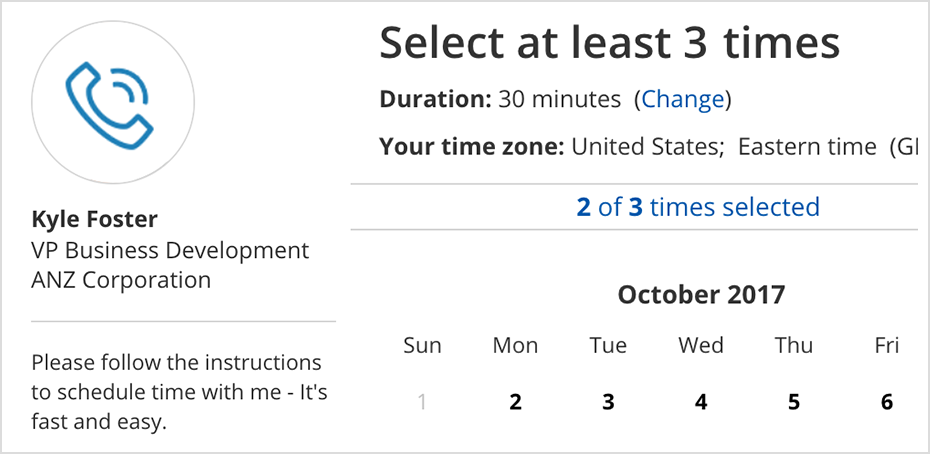Click the Tue column header

608,345
